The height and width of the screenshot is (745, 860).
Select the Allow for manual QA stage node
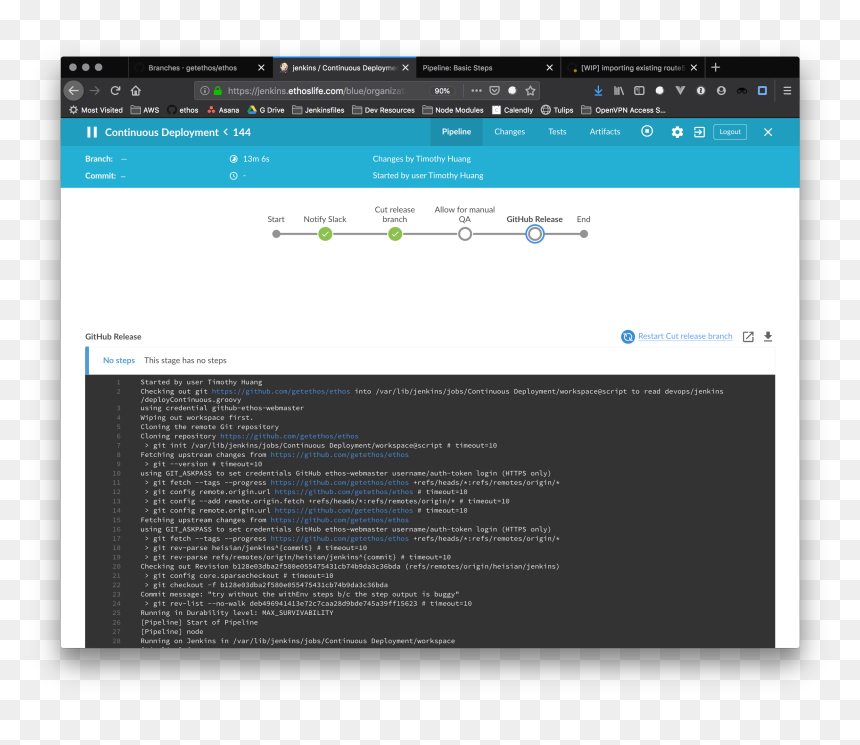(x=465, y=234)
